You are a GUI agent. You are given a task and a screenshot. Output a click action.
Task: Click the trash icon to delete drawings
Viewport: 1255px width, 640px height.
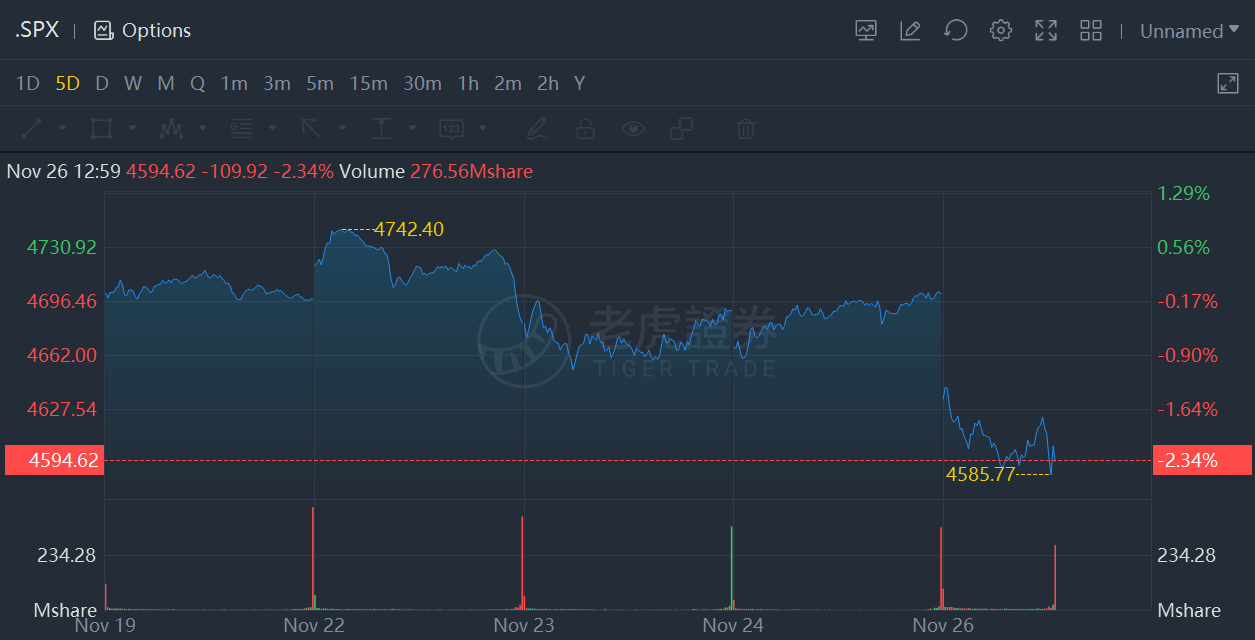[745, 128]
